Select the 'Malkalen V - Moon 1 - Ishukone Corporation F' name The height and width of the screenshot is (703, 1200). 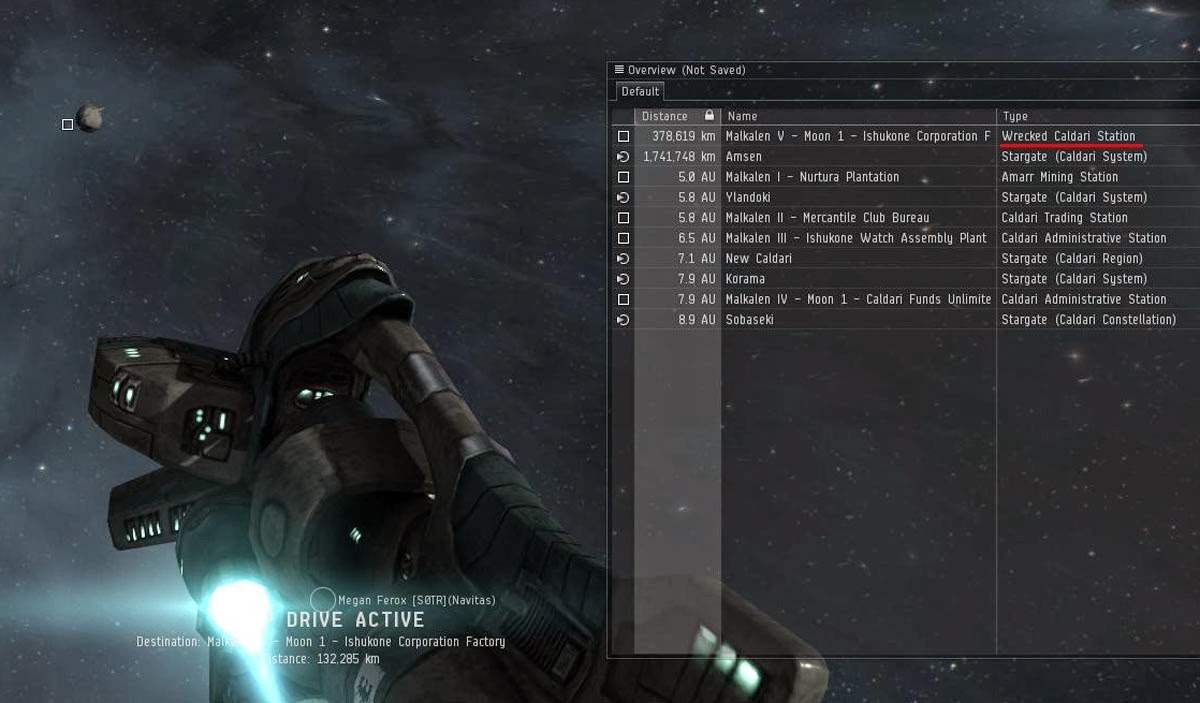tap(858, 136)
